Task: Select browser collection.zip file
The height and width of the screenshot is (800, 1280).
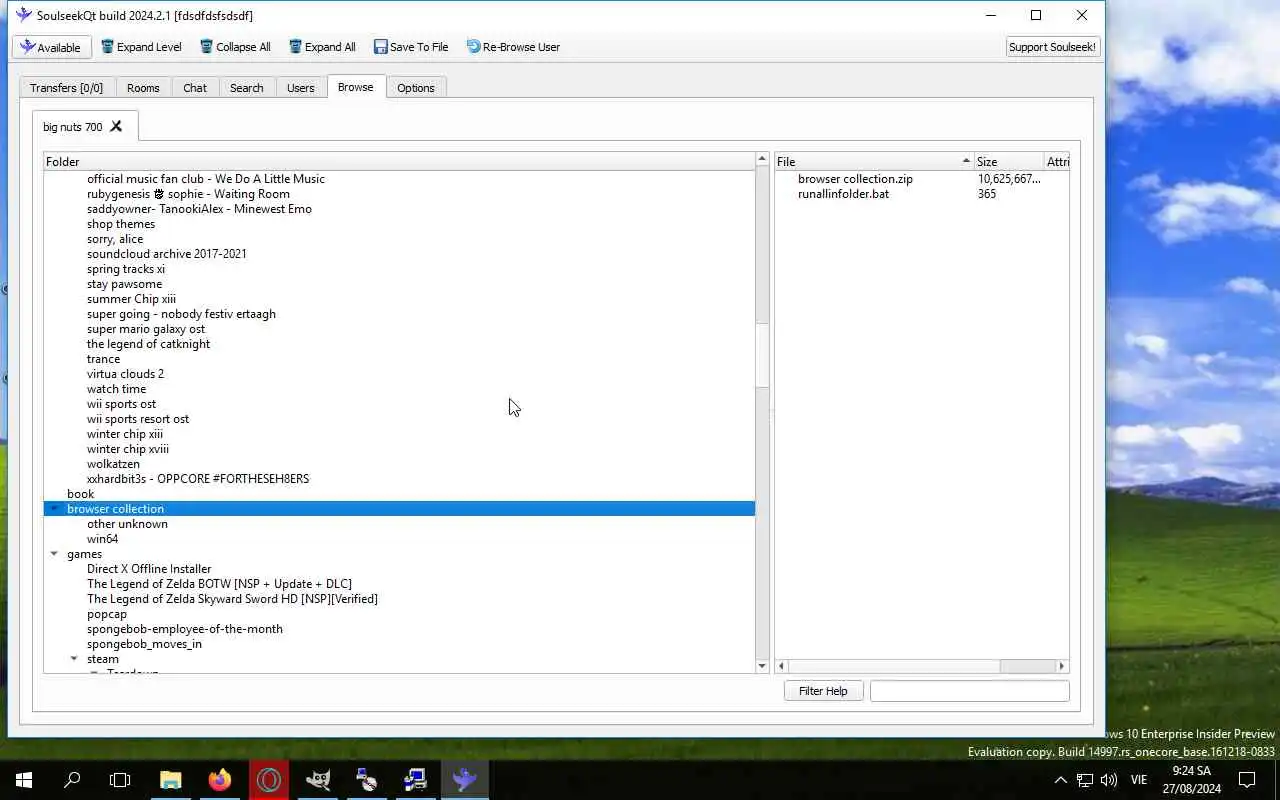Action: click(855, 179)
